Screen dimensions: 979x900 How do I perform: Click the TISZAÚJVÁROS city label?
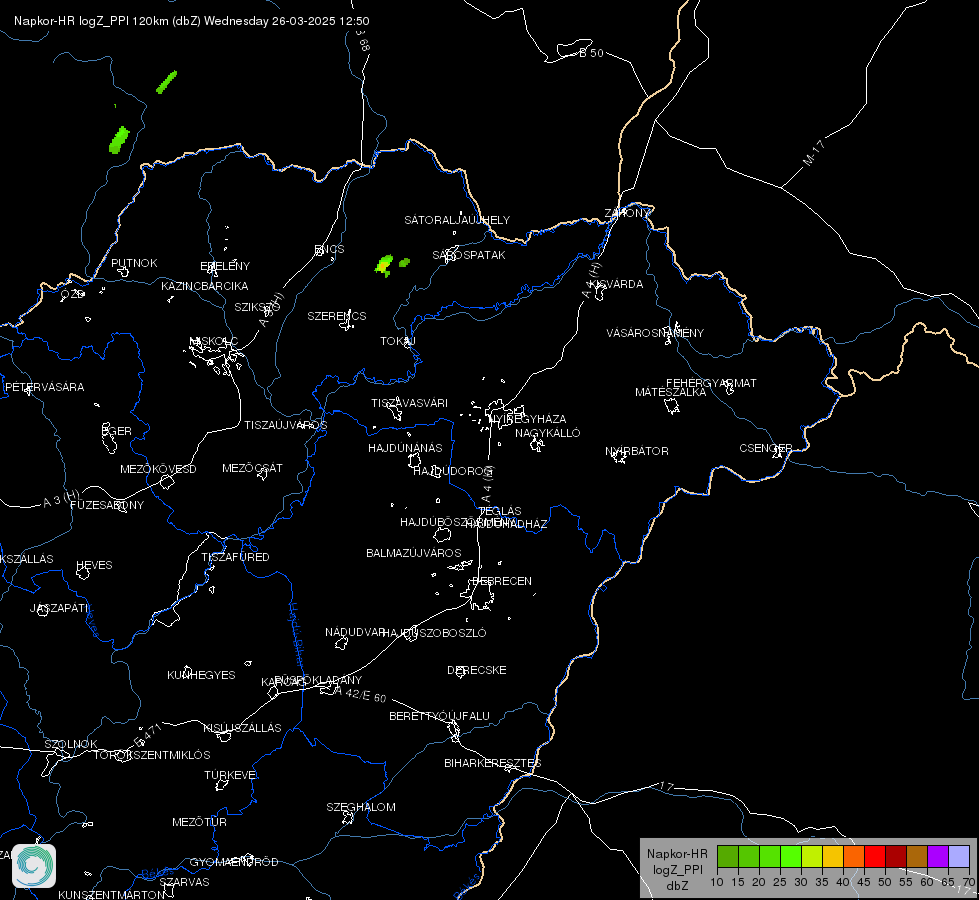[x=285, y=425]
